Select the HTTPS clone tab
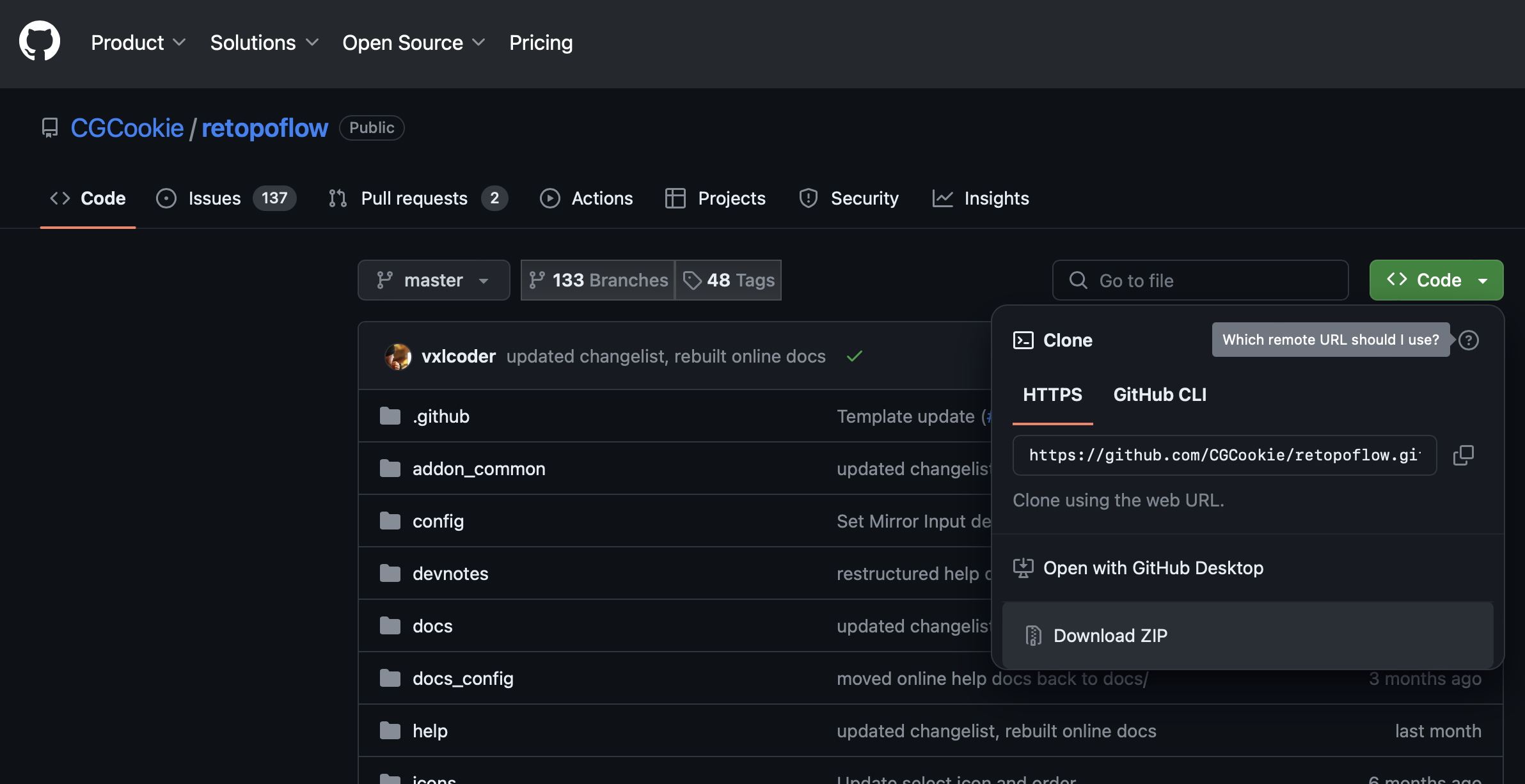Viewport: 1525px width, 784px height. (x=1052, y=395)
